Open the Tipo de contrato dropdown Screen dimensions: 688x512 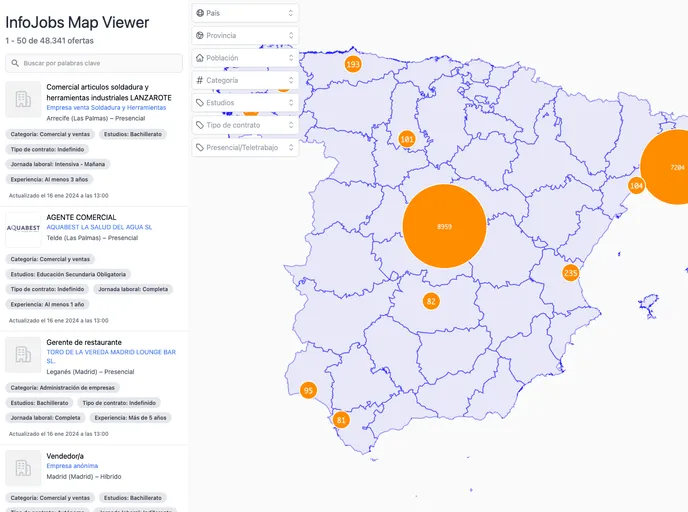(245, 125)
